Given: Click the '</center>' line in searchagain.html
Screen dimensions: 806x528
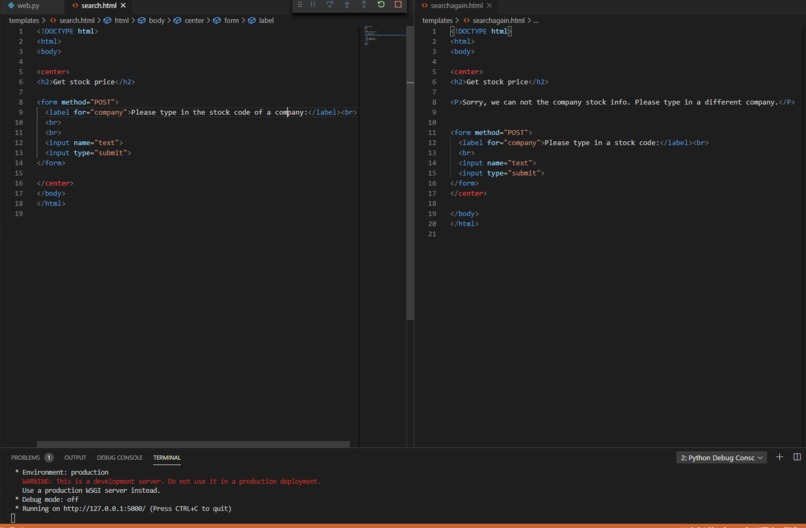Looking at the screenshot, I should [468, 193].
